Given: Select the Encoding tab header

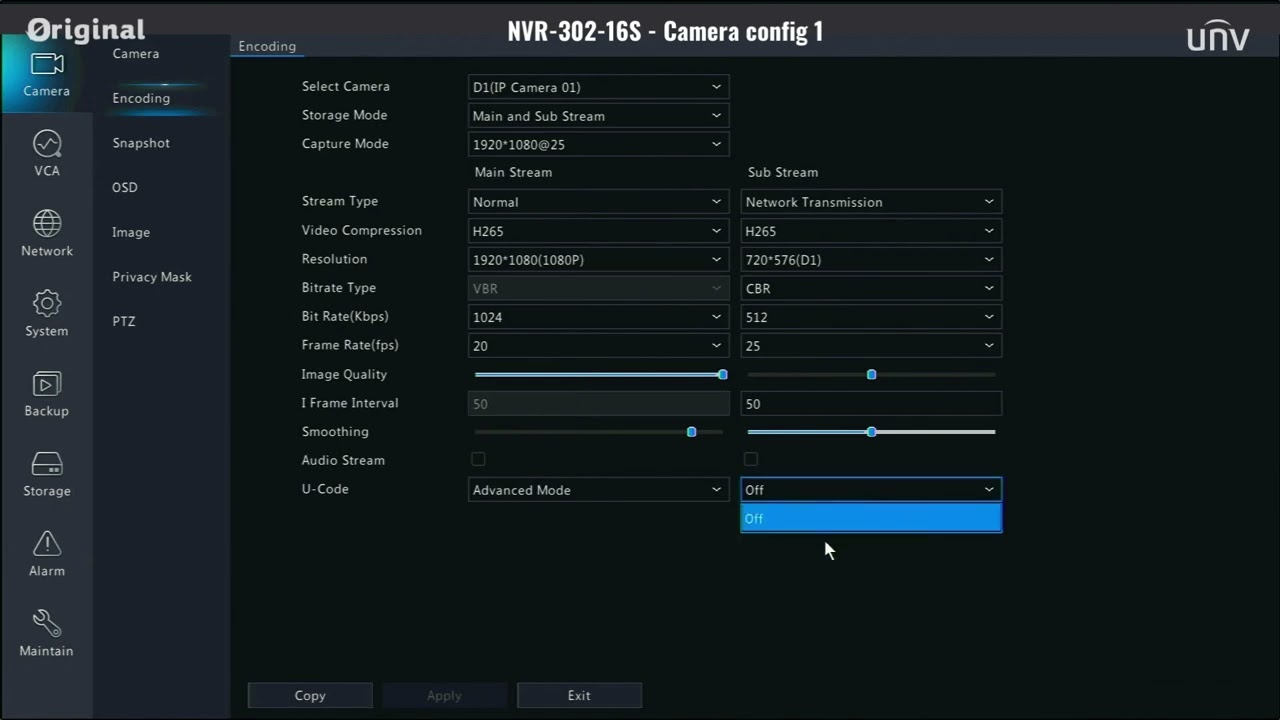Looking at the screenshot, I should (267, 46).
